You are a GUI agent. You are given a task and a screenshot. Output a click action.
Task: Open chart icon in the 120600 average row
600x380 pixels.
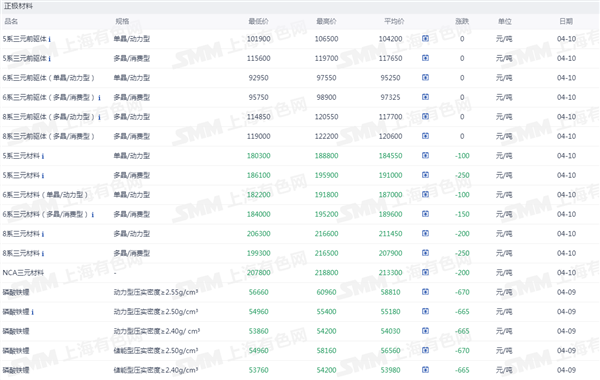click(425, 136)
